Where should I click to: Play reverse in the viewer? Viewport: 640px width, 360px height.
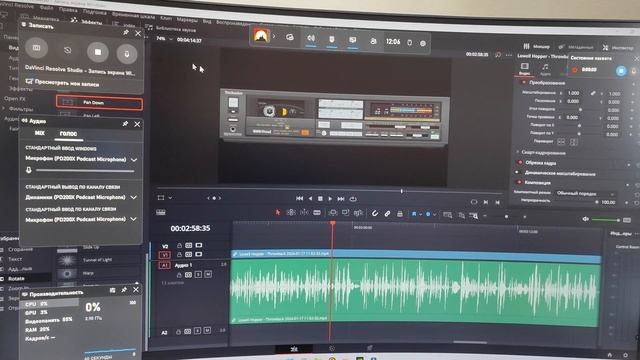[x=310, y=198]
